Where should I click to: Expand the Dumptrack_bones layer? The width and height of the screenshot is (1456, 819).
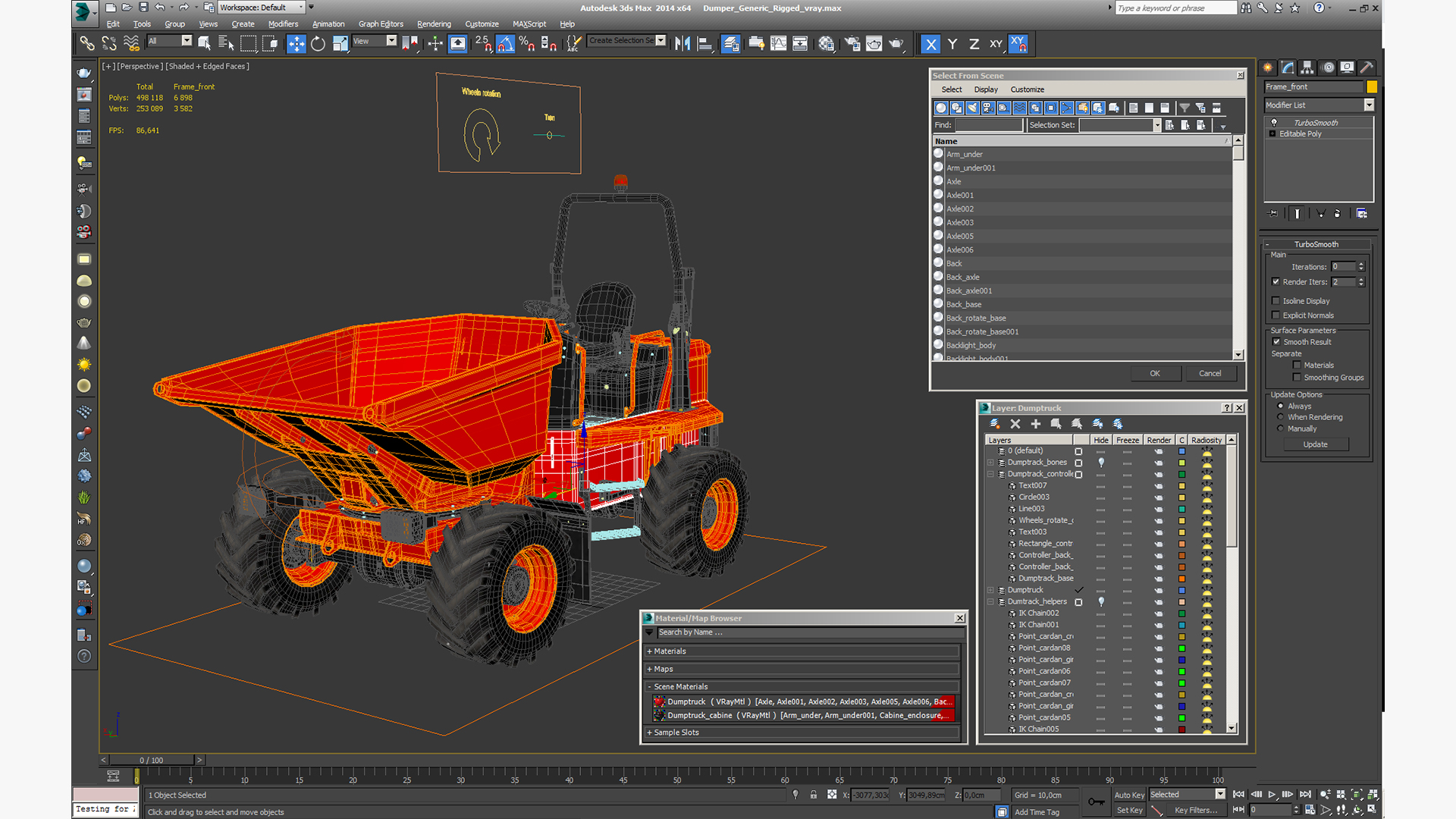click(990, 463)
